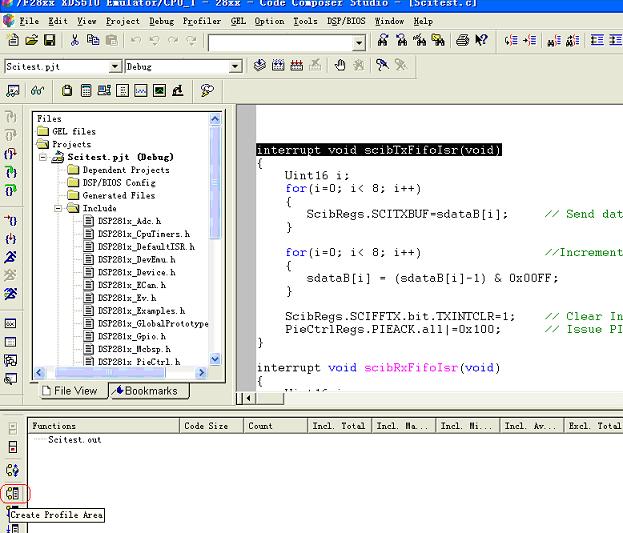This screenshot has height=533, width=623.
Task: Collapse the Scitest.pjt project node
Action: [45, 157]
